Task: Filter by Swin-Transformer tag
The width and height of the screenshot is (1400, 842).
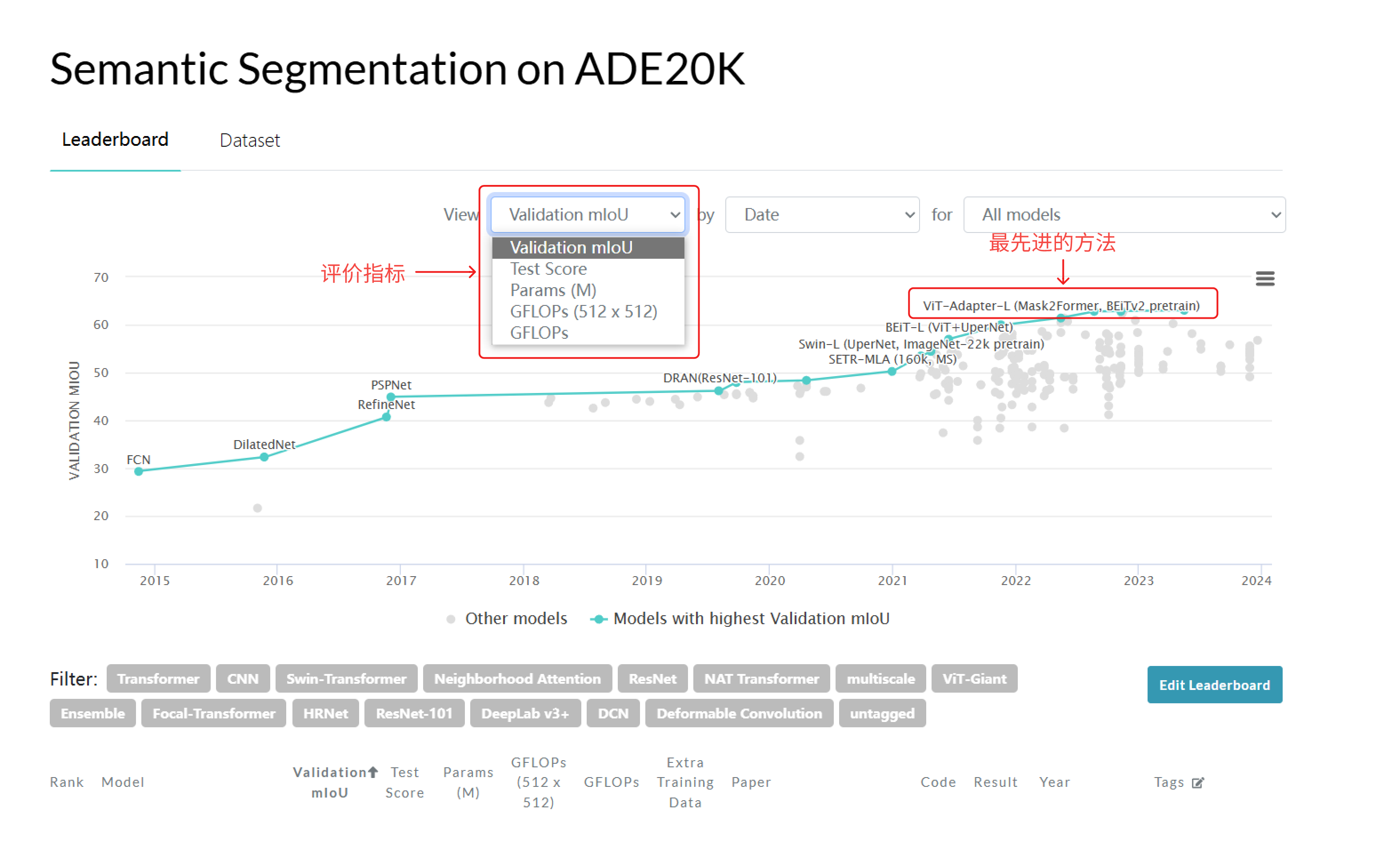Action: click(346, 679)
